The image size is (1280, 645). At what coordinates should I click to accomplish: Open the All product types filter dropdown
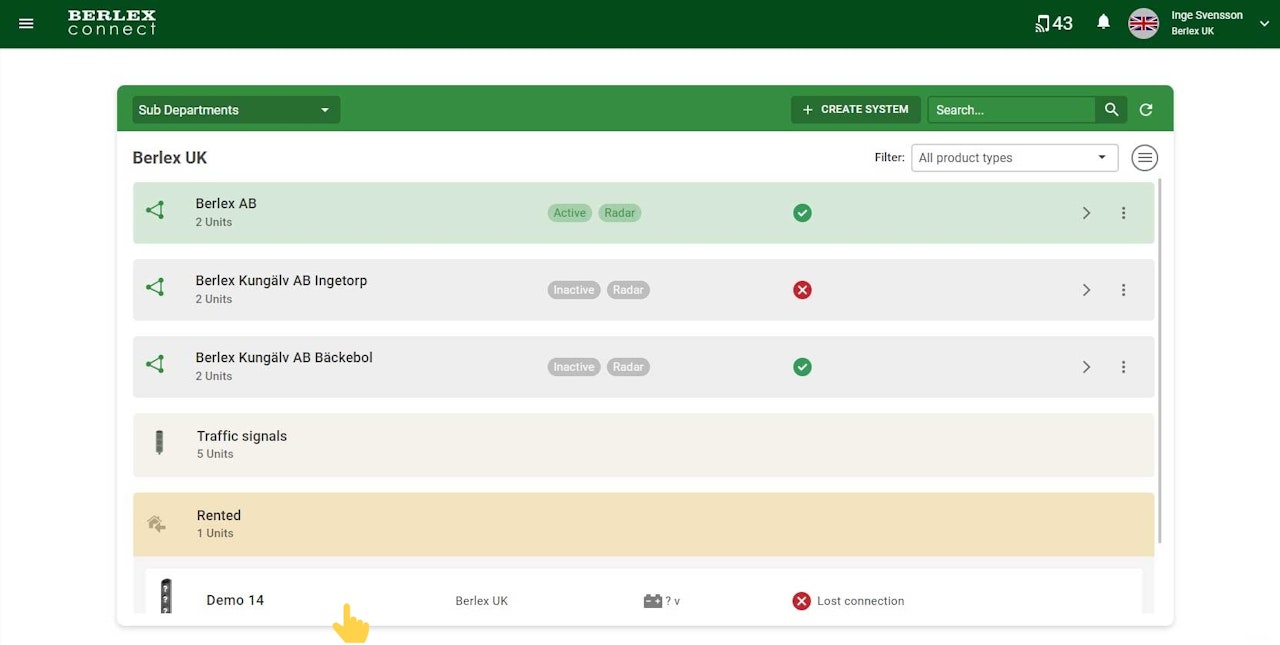[1014, 158]
